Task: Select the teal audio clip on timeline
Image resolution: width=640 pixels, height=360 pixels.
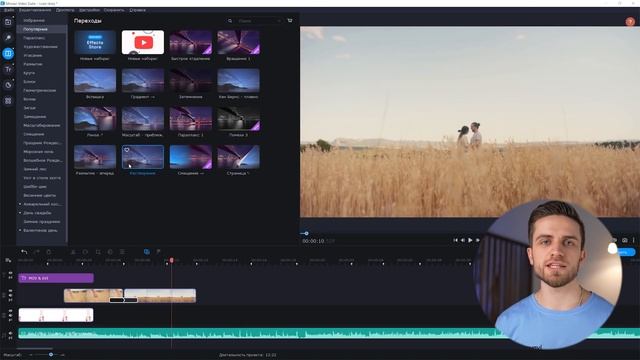Action: tap(329, 333)
